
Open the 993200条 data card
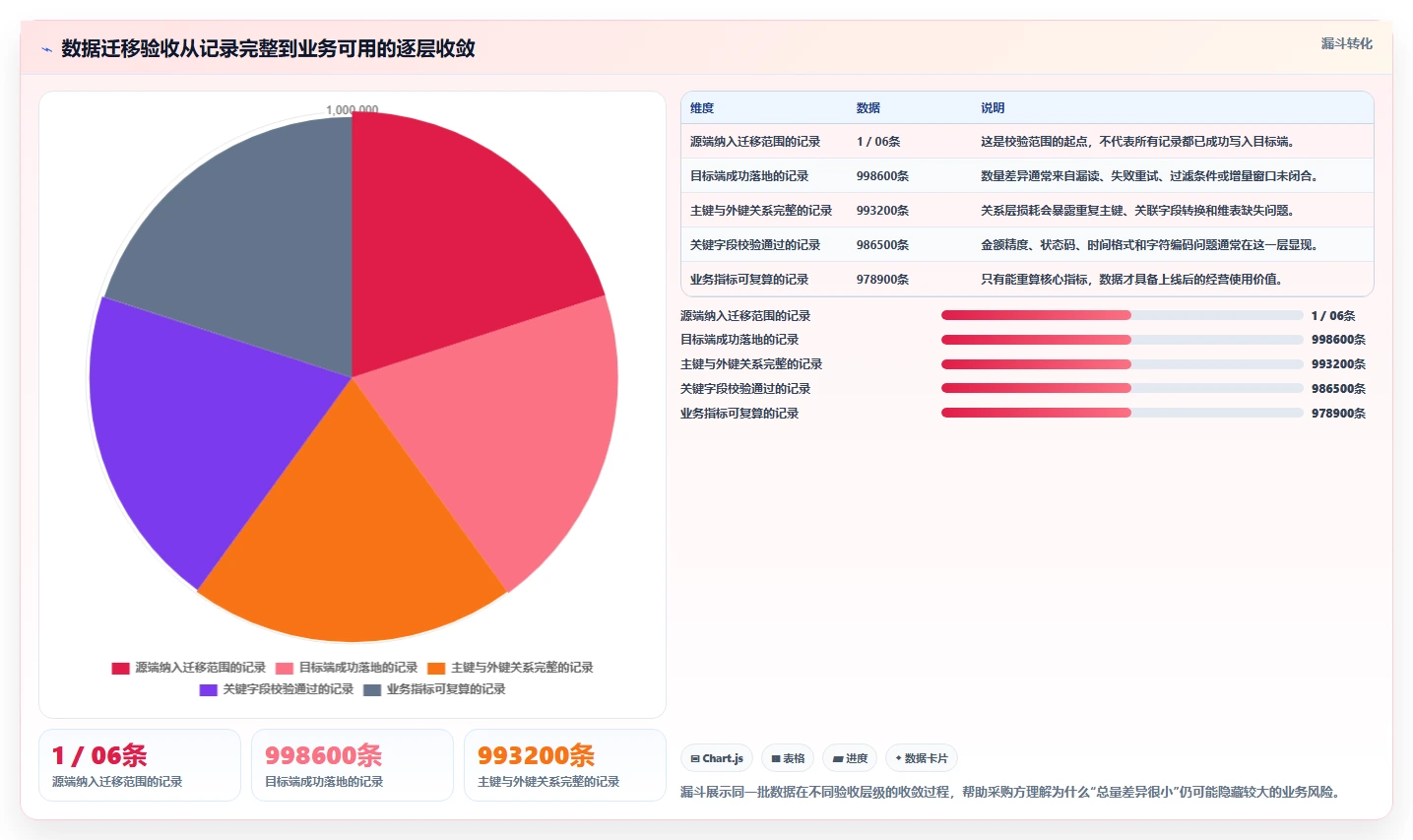pos(565,765)
